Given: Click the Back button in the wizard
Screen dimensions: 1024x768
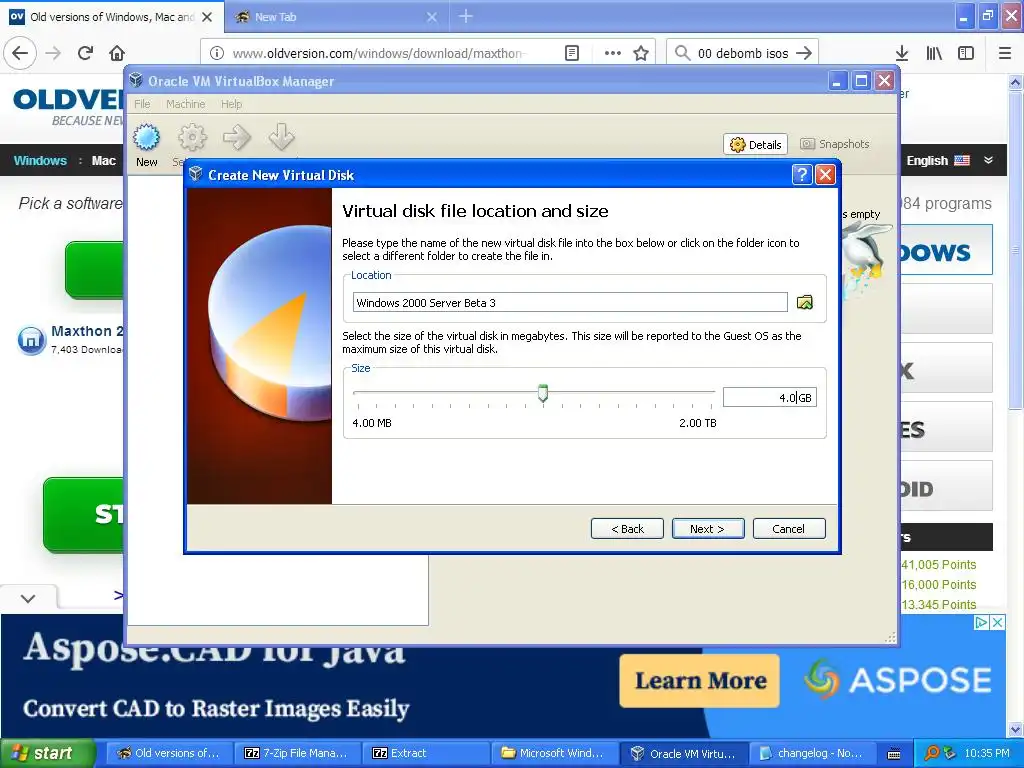Looking at the screenshot, I should 627,529.
